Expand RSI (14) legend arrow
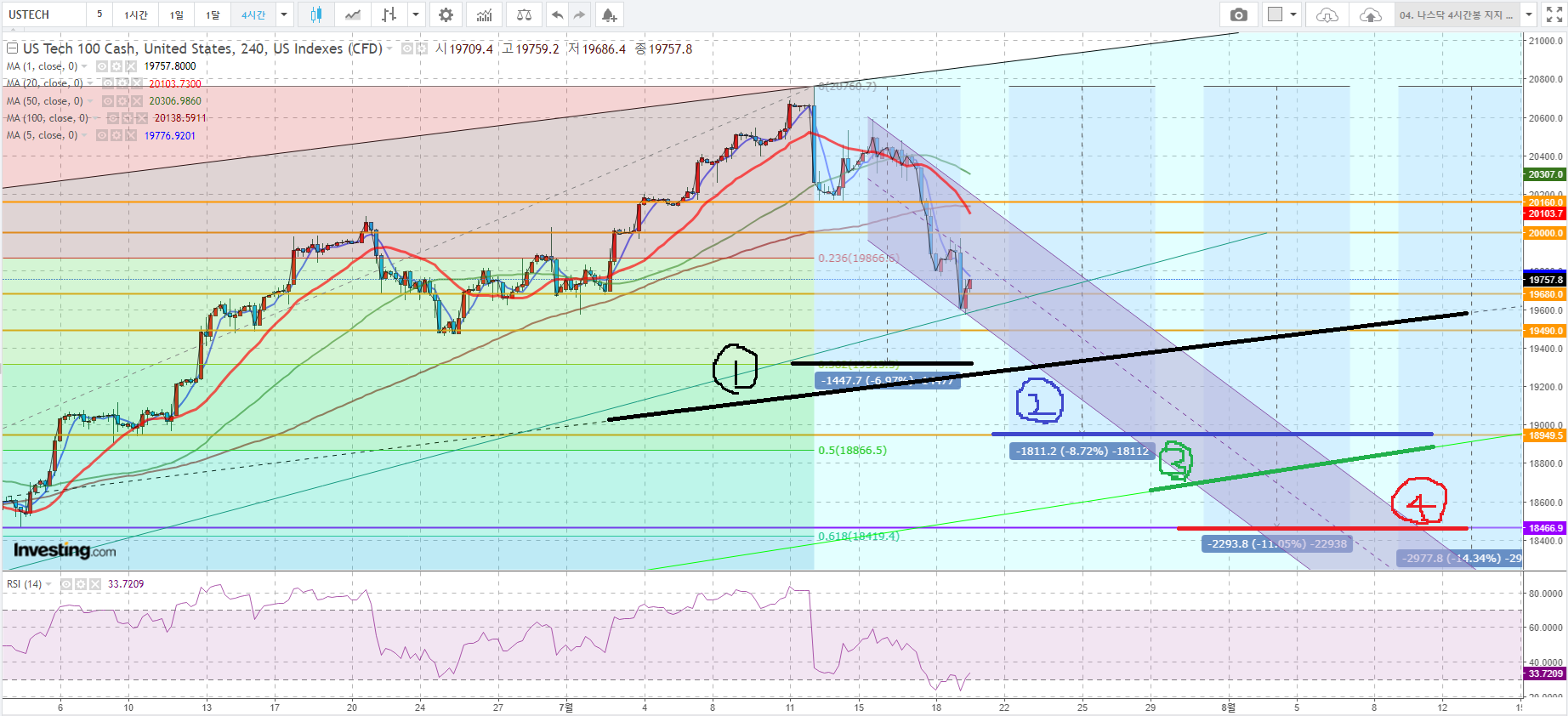The image size is (1568, 716). pyautogui.click(x=48, y=584)
